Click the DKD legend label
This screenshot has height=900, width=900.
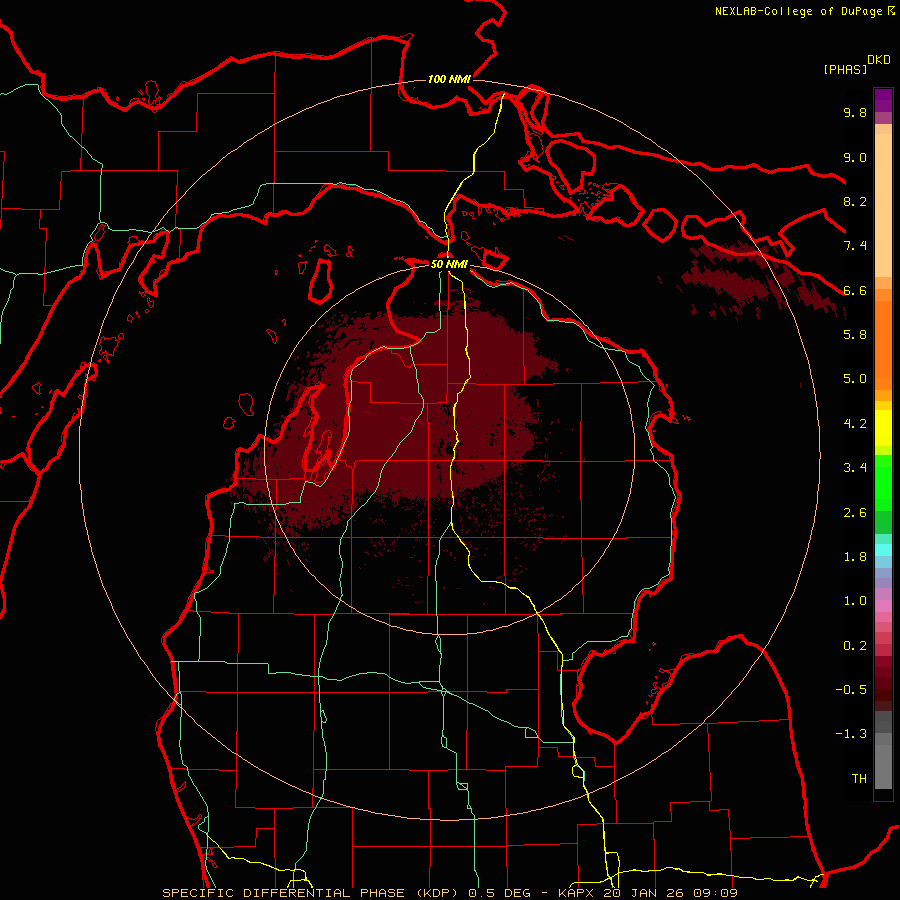879,60
